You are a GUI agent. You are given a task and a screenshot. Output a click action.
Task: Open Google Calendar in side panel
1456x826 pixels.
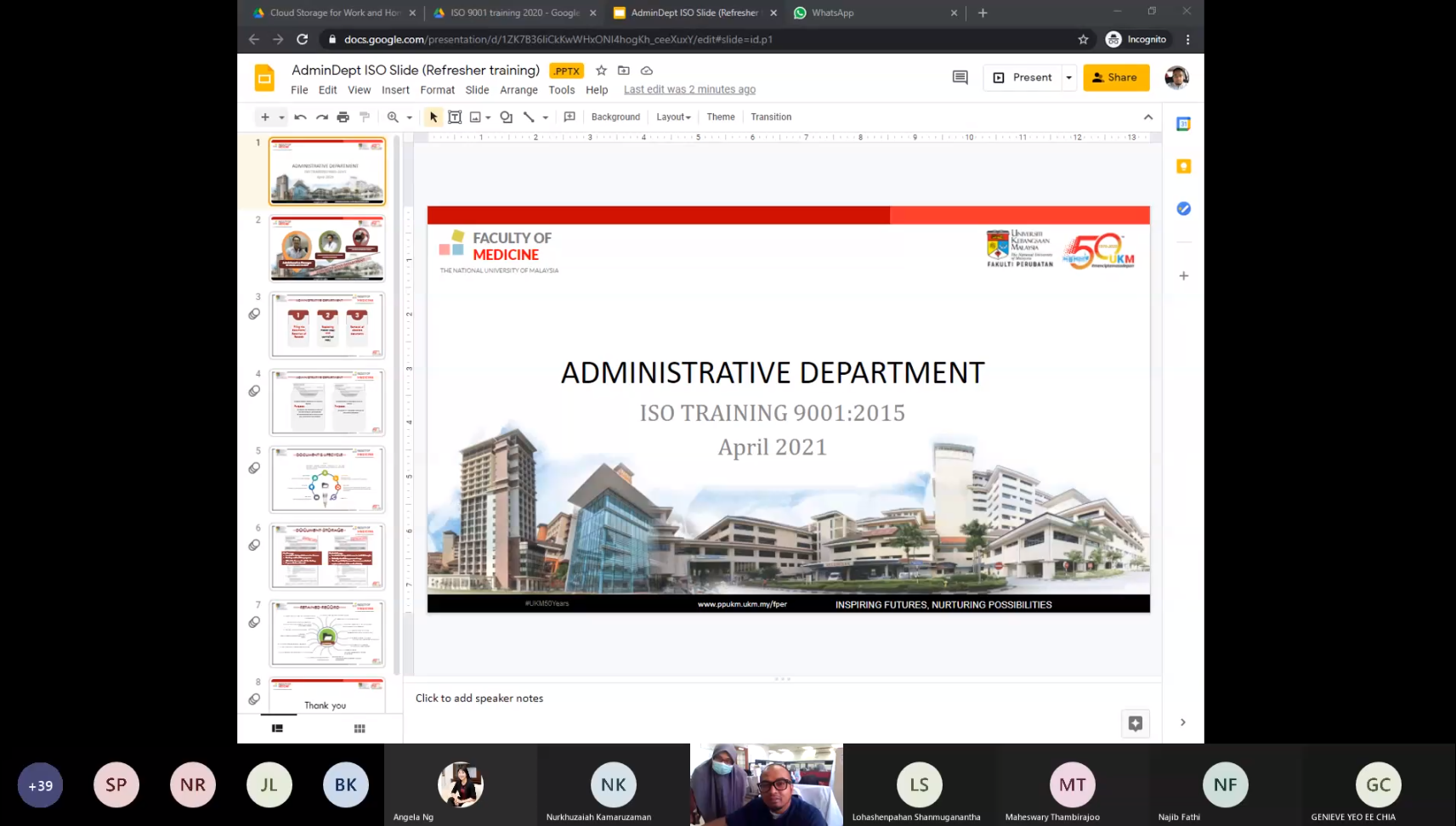(1183, 124)
